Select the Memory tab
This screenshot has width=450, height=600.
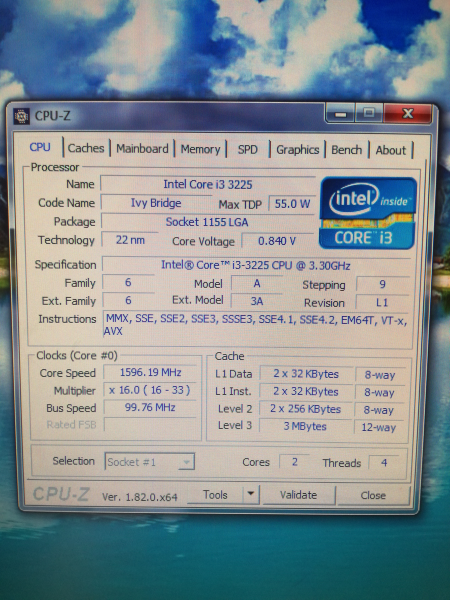point(200,149)
